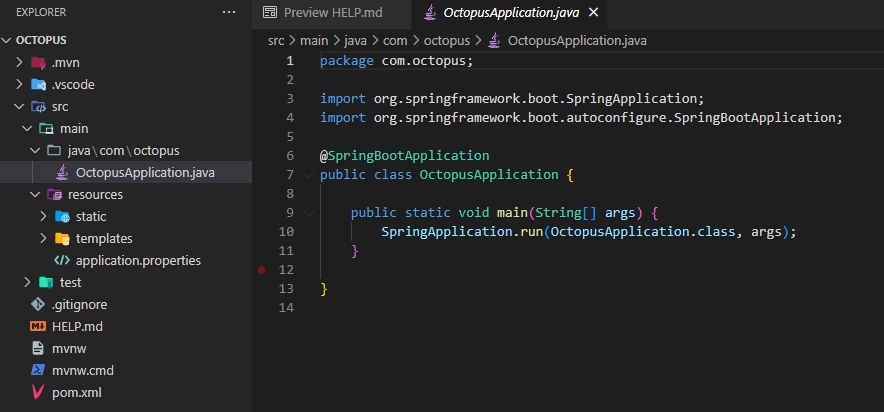Click the com breadcrumb segment
884x412 pixels.
pos(395,41)
